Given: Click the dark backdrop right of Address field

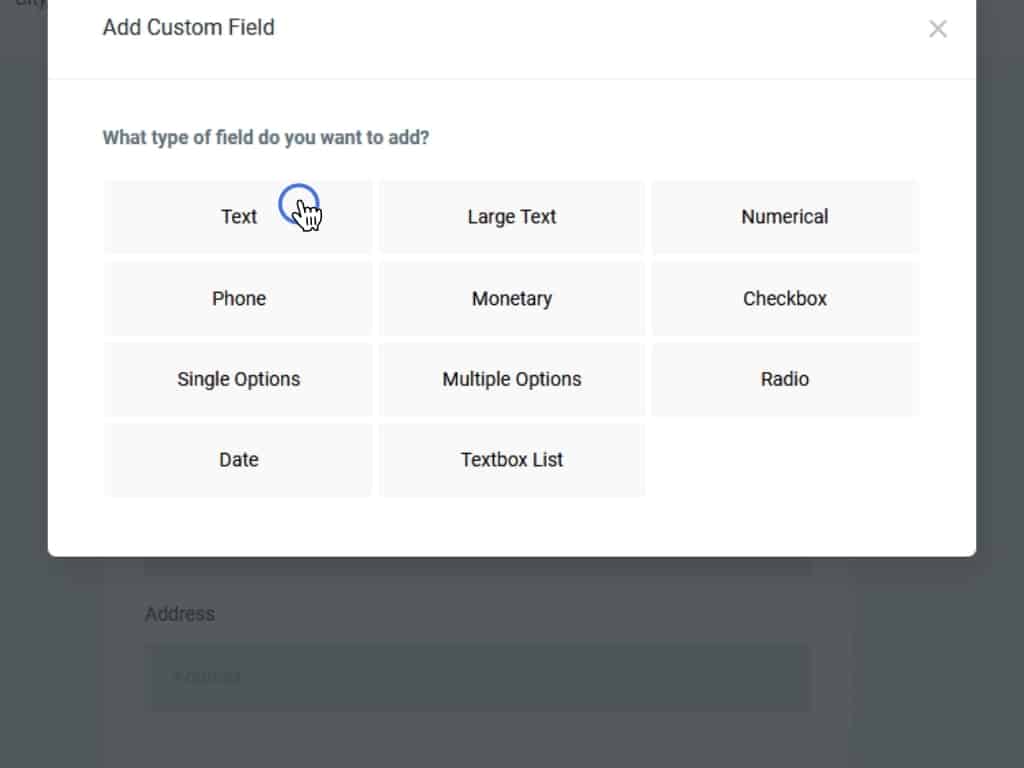Looking at the screenshot, I should tap(920, 677).
